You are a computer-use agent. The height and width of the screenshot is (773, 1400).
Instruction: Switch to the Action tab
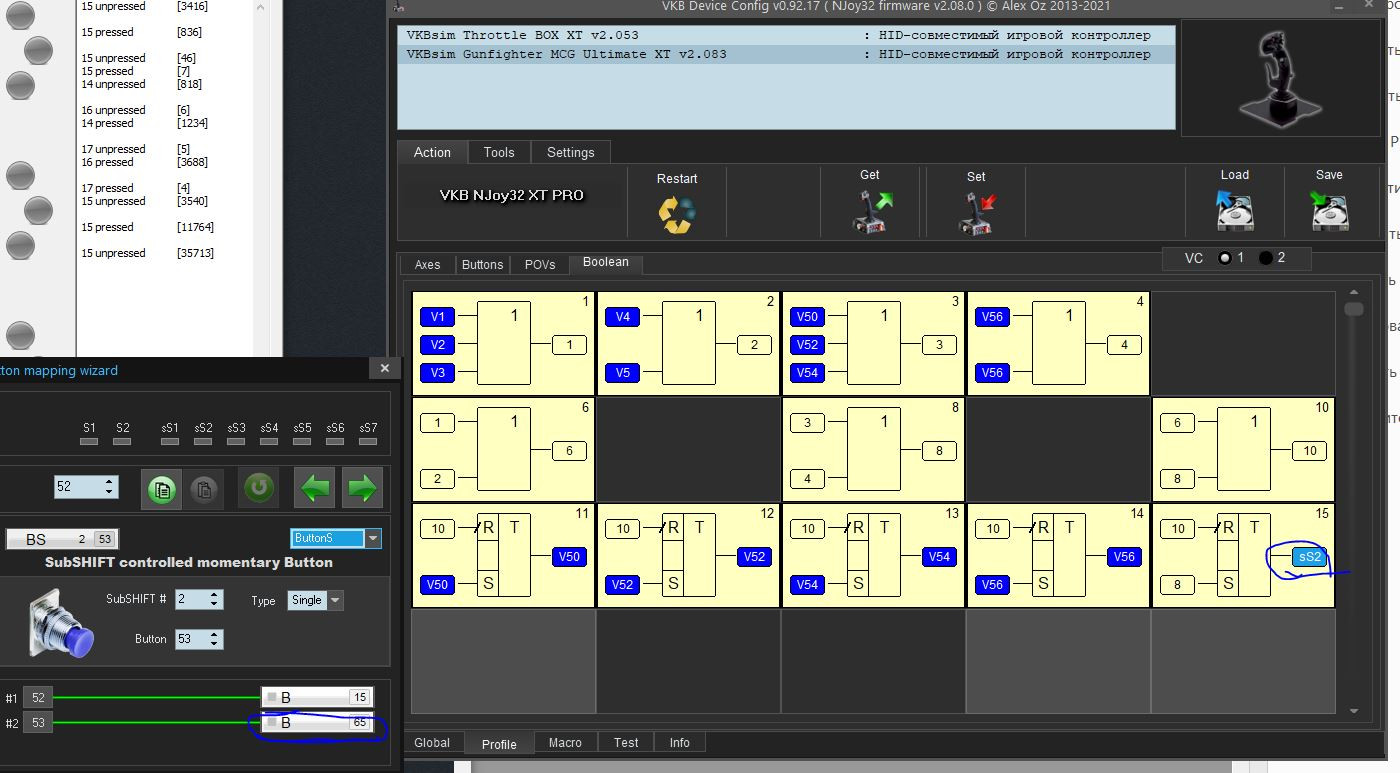point(432,152)
